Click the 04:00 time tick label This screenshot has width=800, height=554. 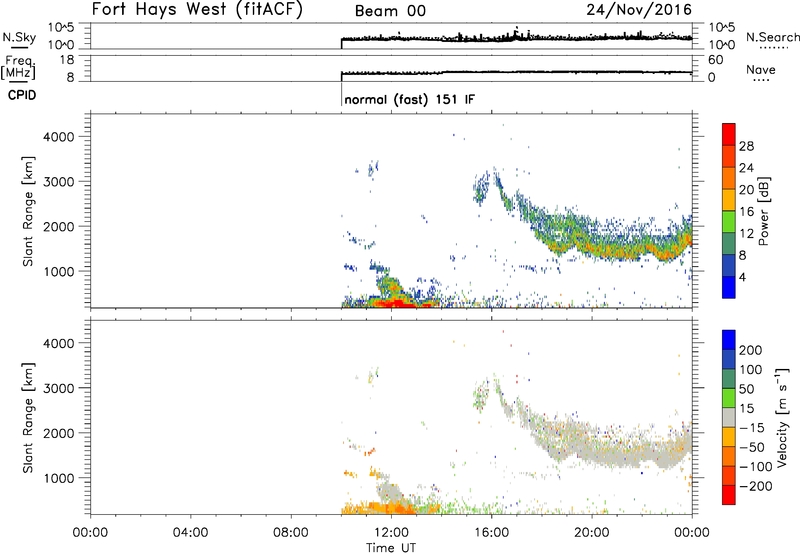tap(190, 533)
